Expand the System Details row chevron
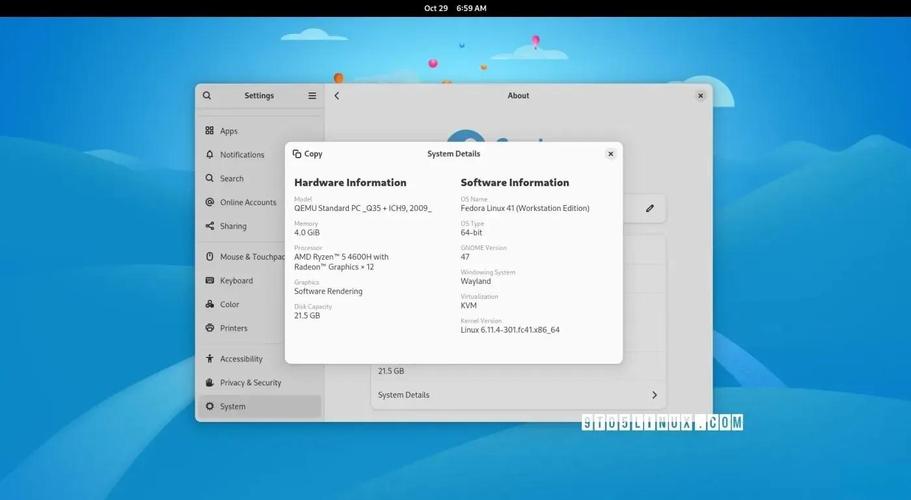This screenshot has width=911, height=500. tap(654, 395)
